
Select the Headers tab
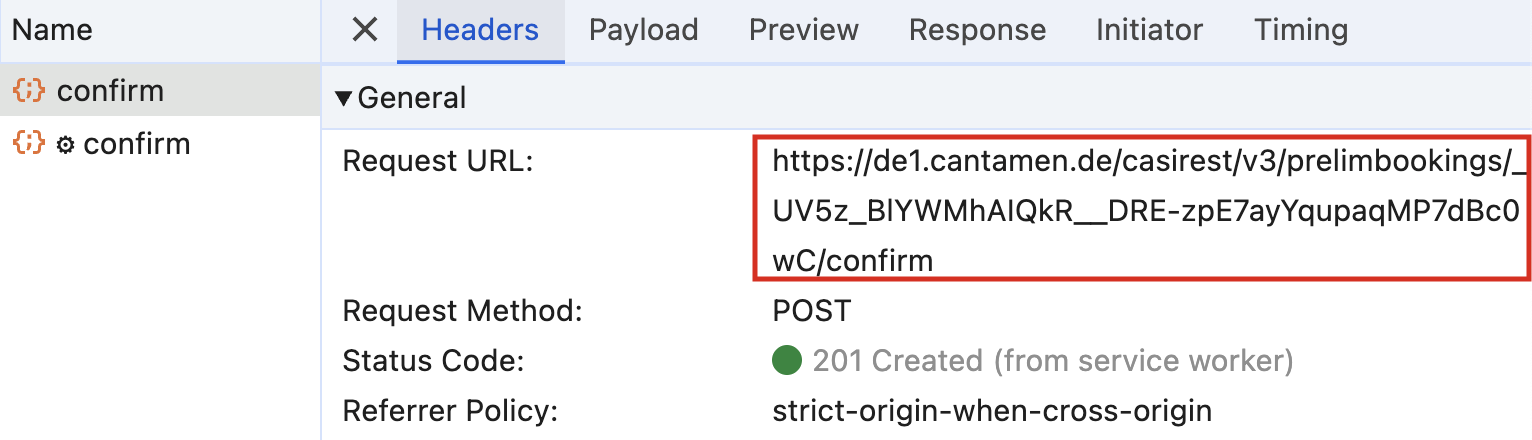point(480,30)
